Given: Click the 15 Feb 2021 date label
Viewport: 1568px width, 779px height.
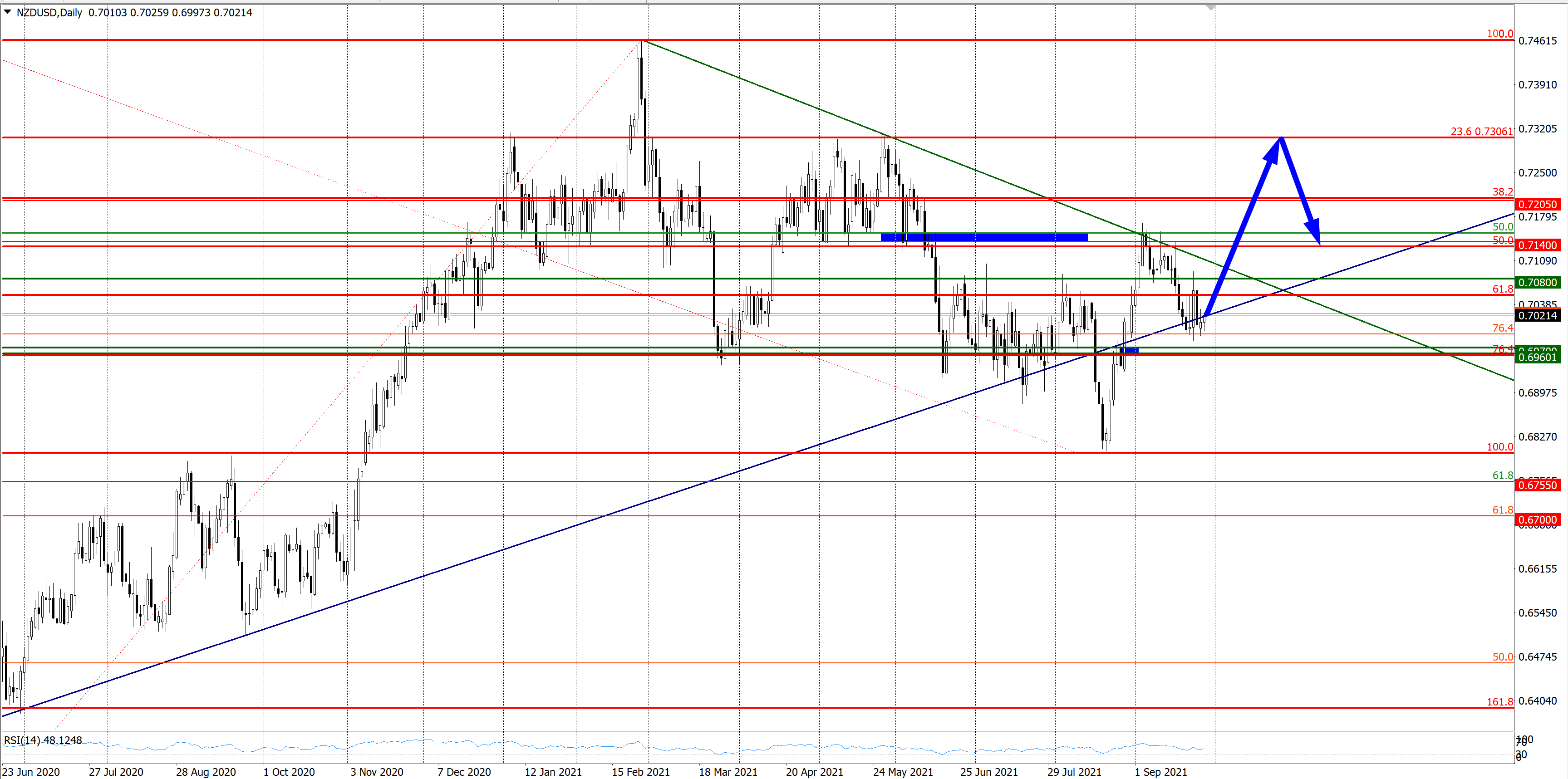Looking at the screenshot, I should [640, 772].
